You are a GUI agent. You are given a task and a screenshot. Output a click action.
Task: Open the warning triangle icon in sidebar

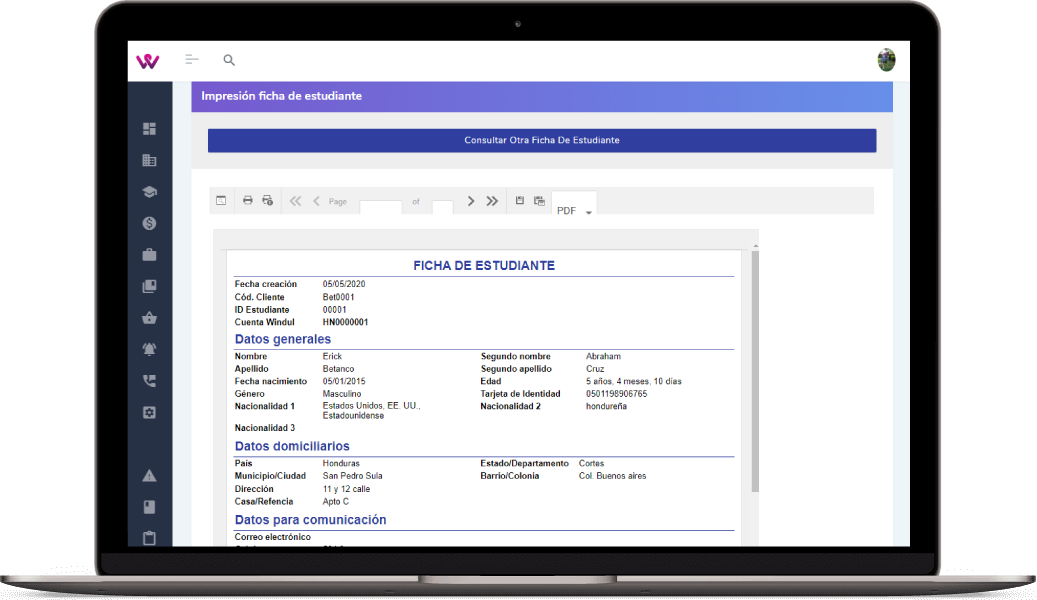[150, 475]
